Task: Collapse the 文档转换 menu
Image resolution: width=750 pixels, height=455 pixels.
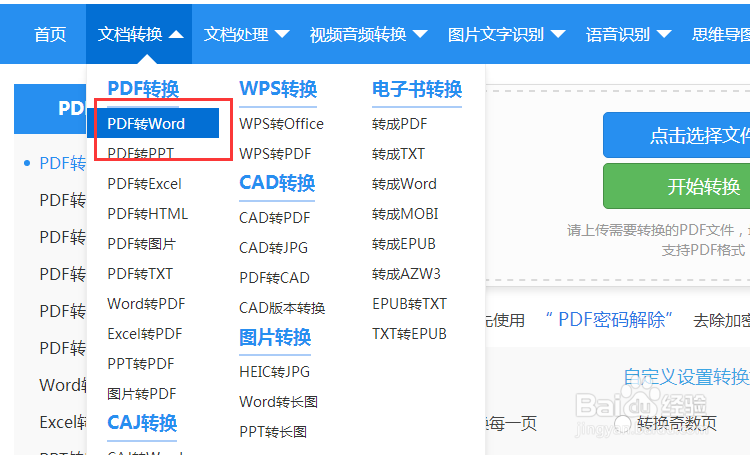Action: pyautogui.click(x=139, y=34)
